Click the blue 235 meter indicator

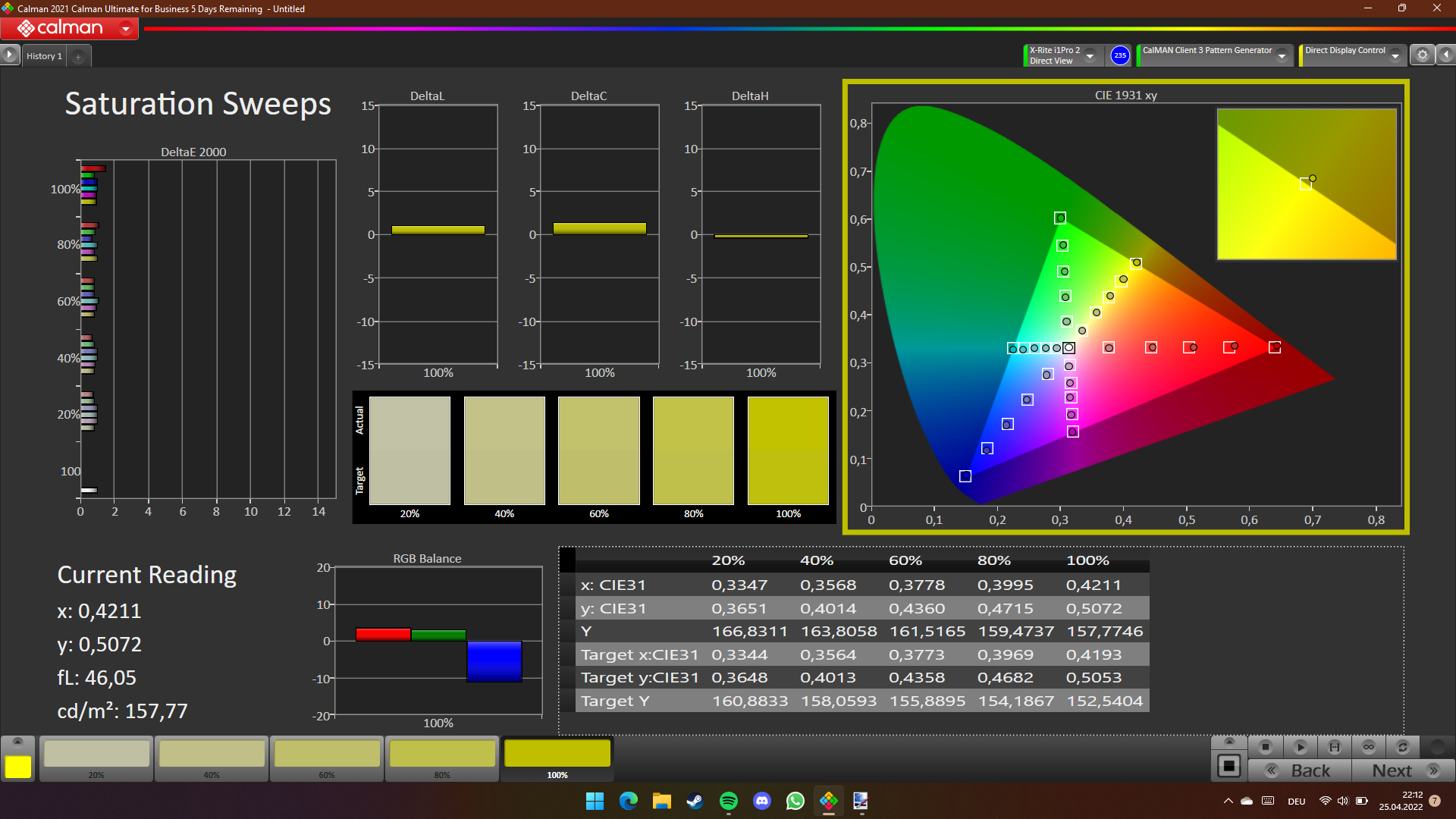[1120, 55]
